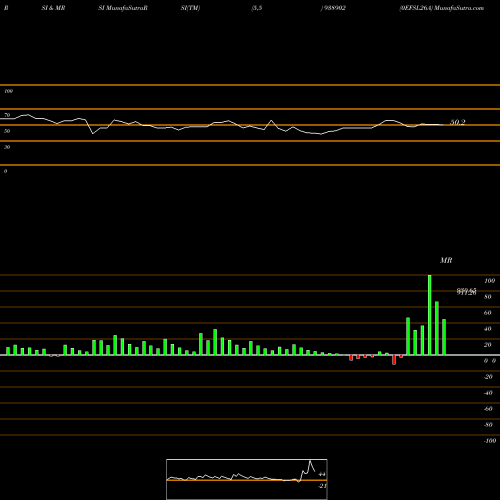Click the longest red MR histogram bar
Screen dimensions: 500x500
pos(394,360)
